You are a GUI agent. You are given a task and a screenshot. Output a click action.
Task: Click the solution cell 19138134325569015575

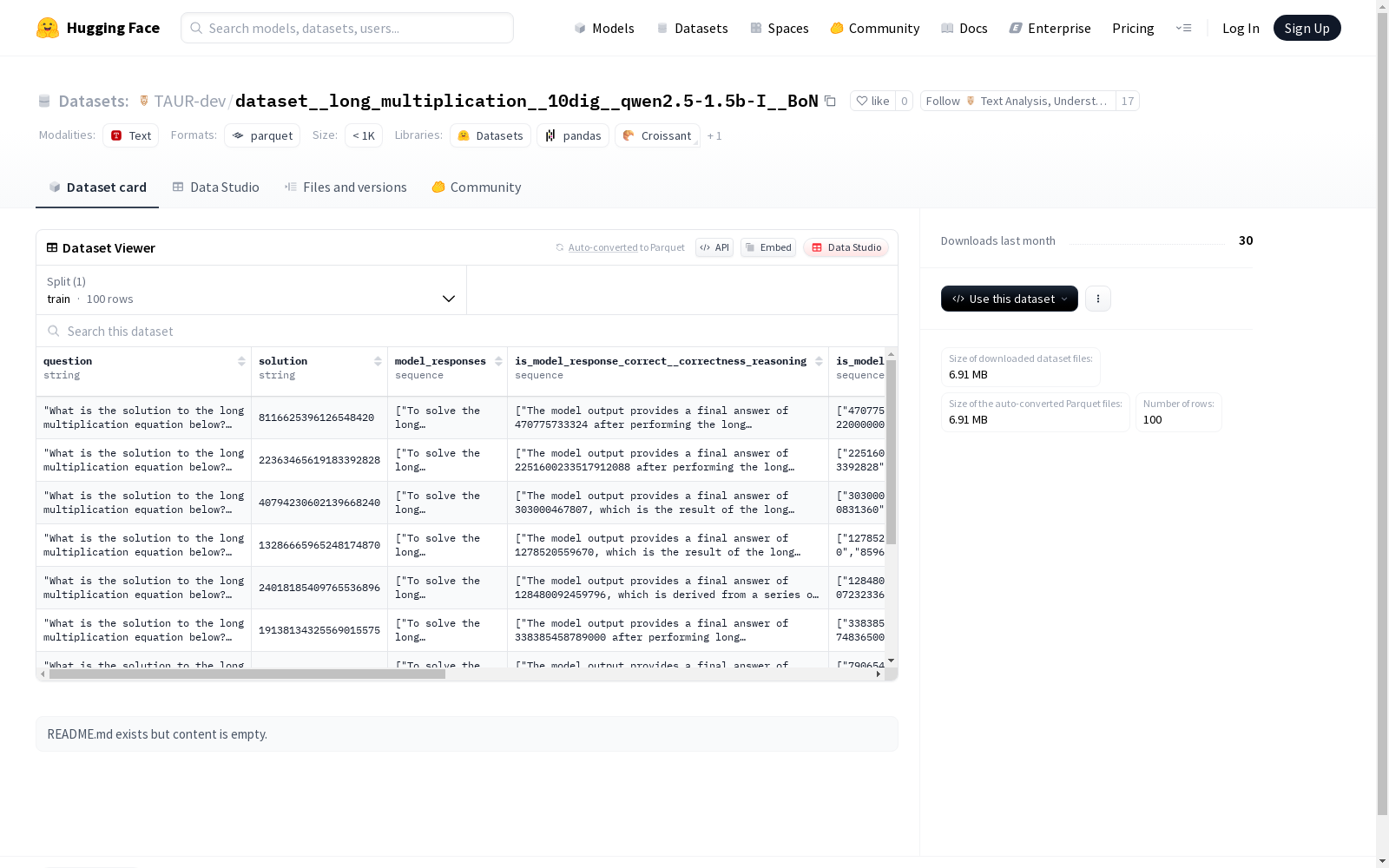319,630
